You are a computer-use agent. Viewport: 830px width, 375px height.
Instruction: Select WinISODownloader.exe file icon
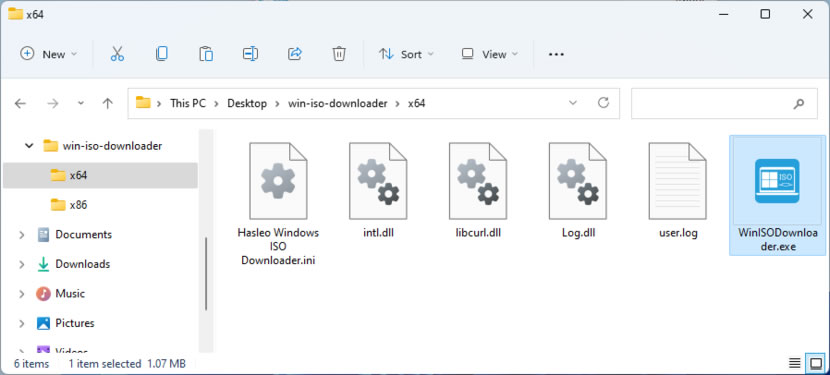point(777,181)
